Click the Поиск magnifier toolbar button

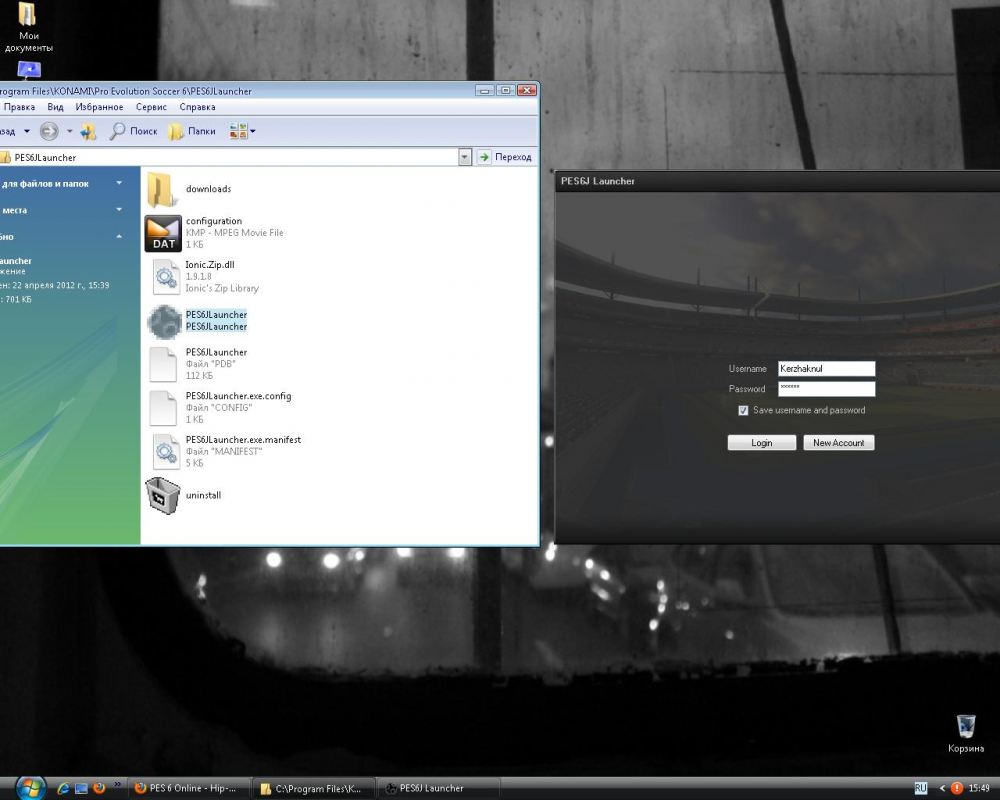point(133,131)
